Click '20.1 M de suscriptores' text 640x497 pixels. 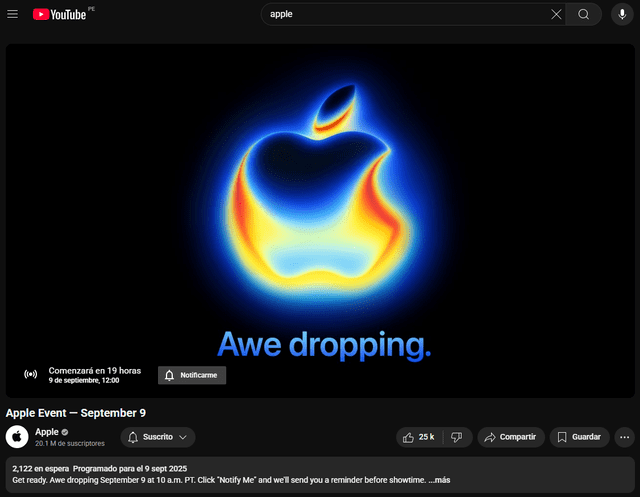coord(70,443)
